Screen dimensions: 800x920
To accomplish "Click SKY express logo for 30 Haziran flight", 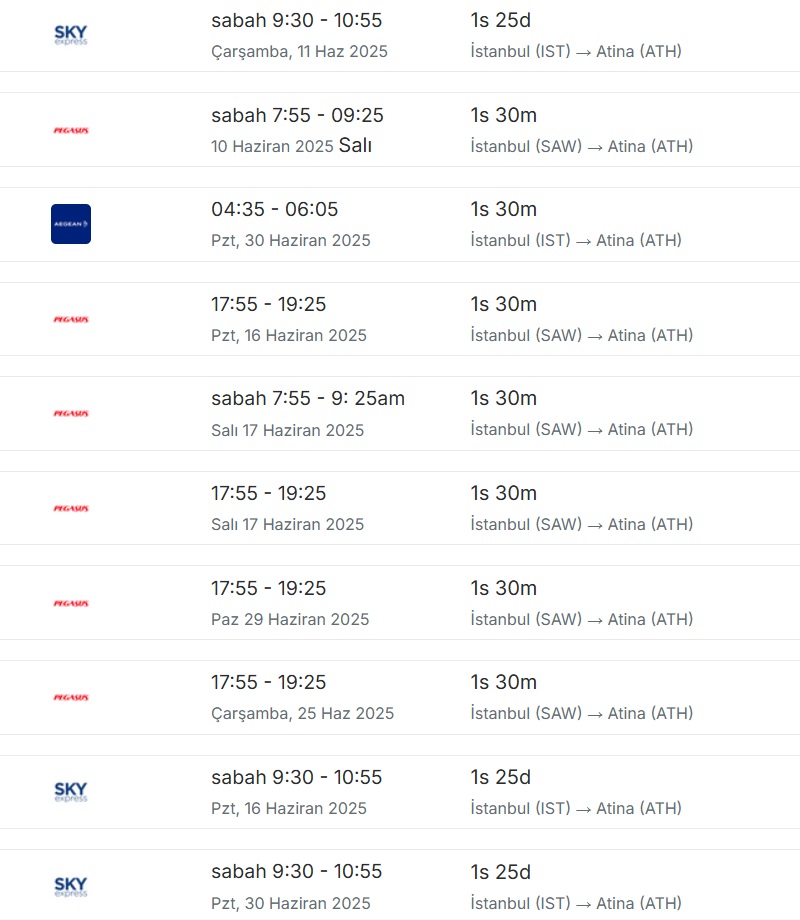I will point(70,887).
